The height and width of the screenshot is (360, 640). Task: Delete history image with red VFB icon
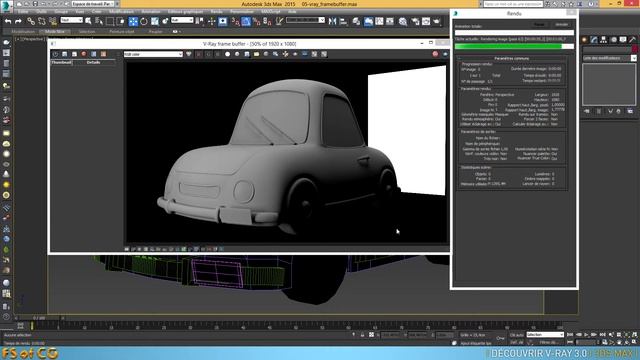pyautogui.click(x=84, y=54)
